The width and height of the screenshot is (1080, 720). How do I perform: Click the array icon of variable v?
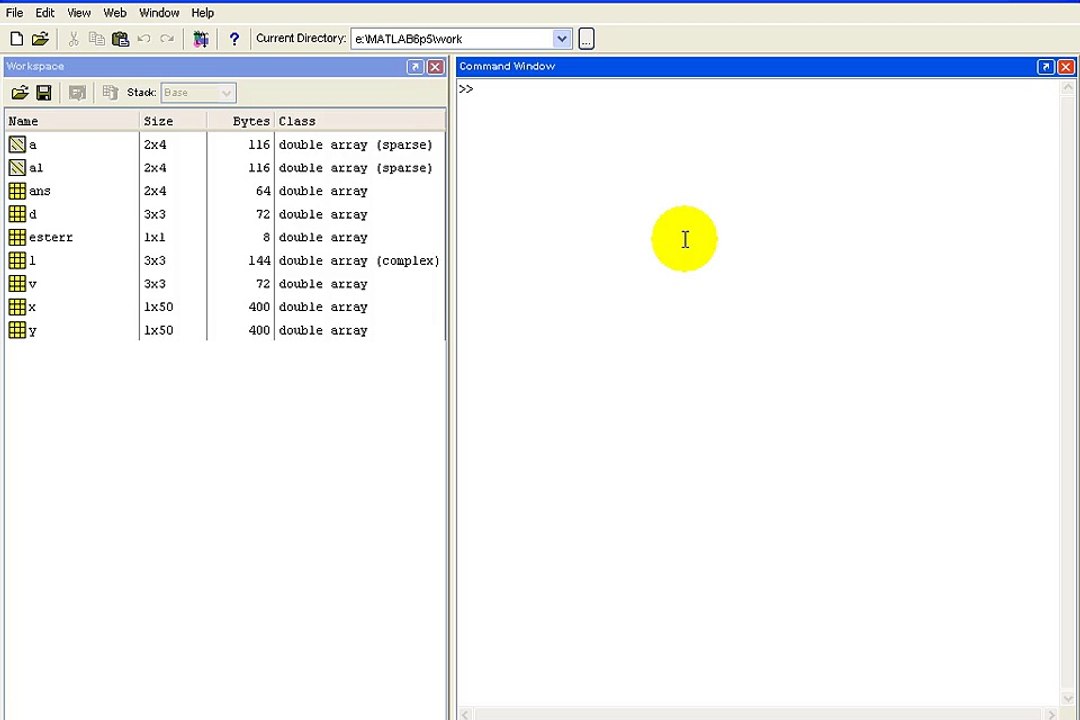17,284
